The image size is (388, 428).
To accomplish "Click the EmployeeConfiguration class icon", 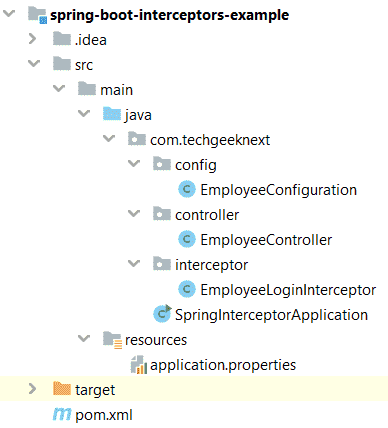I will tap(187, 189).
